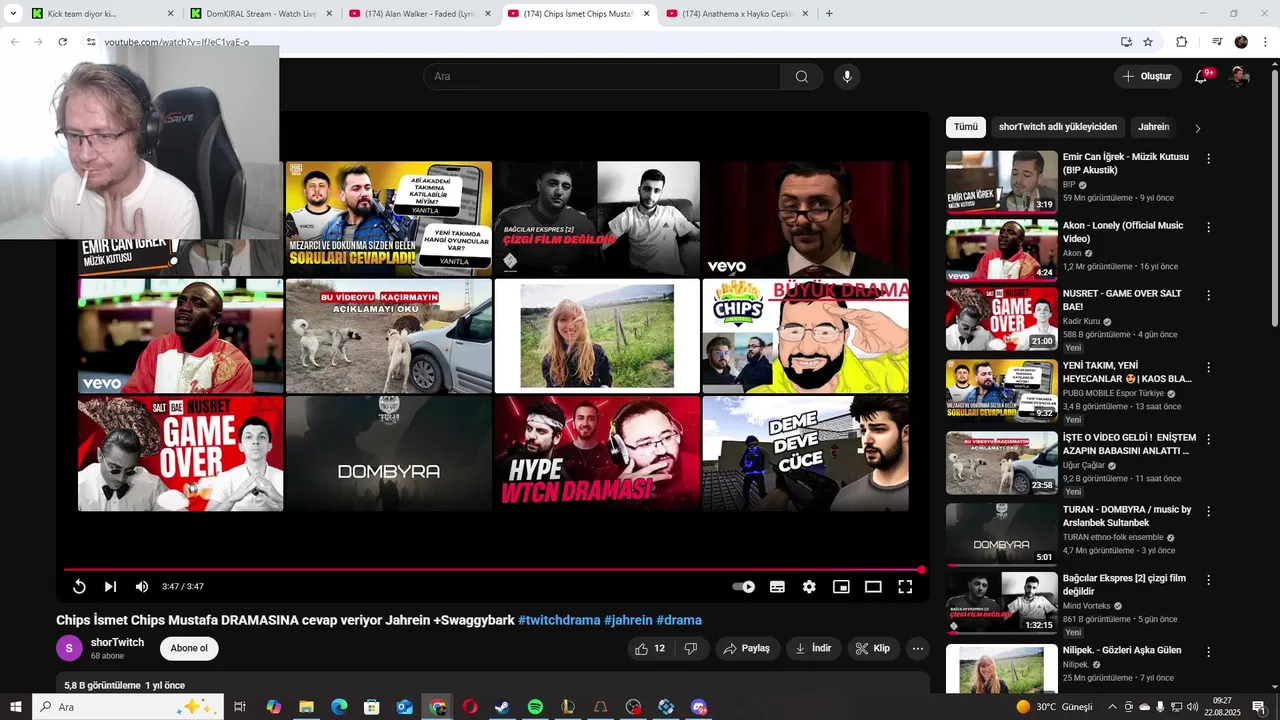This screenshot has height=720, width=1280.
Task: Create a clip with Klip button
Action: [x=873, y=649]
